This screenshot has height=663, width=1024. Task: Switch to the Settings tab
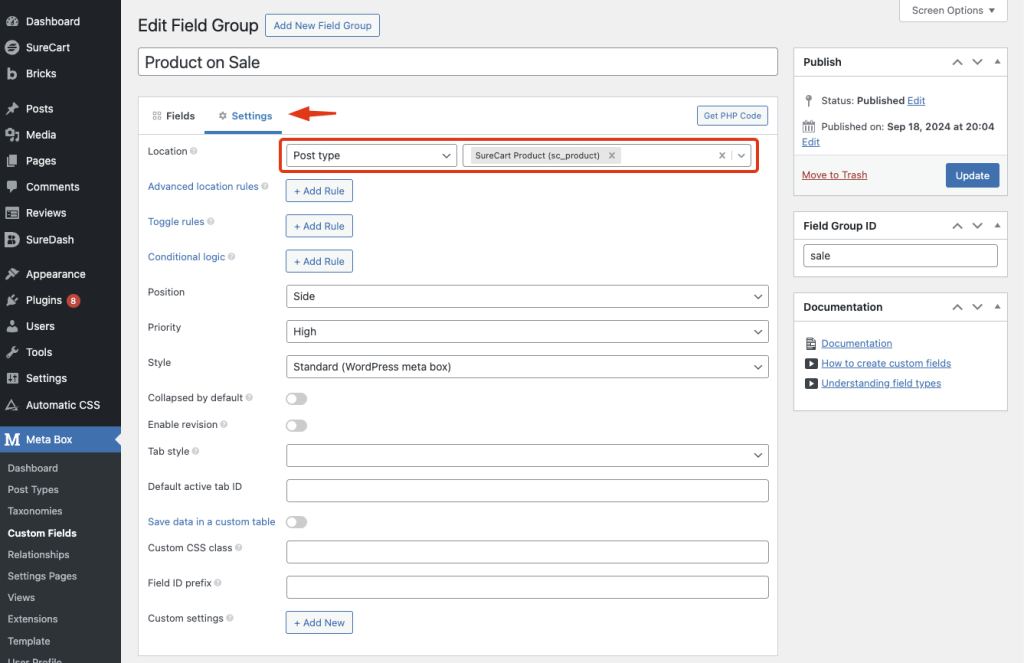[x=245, y=116]
